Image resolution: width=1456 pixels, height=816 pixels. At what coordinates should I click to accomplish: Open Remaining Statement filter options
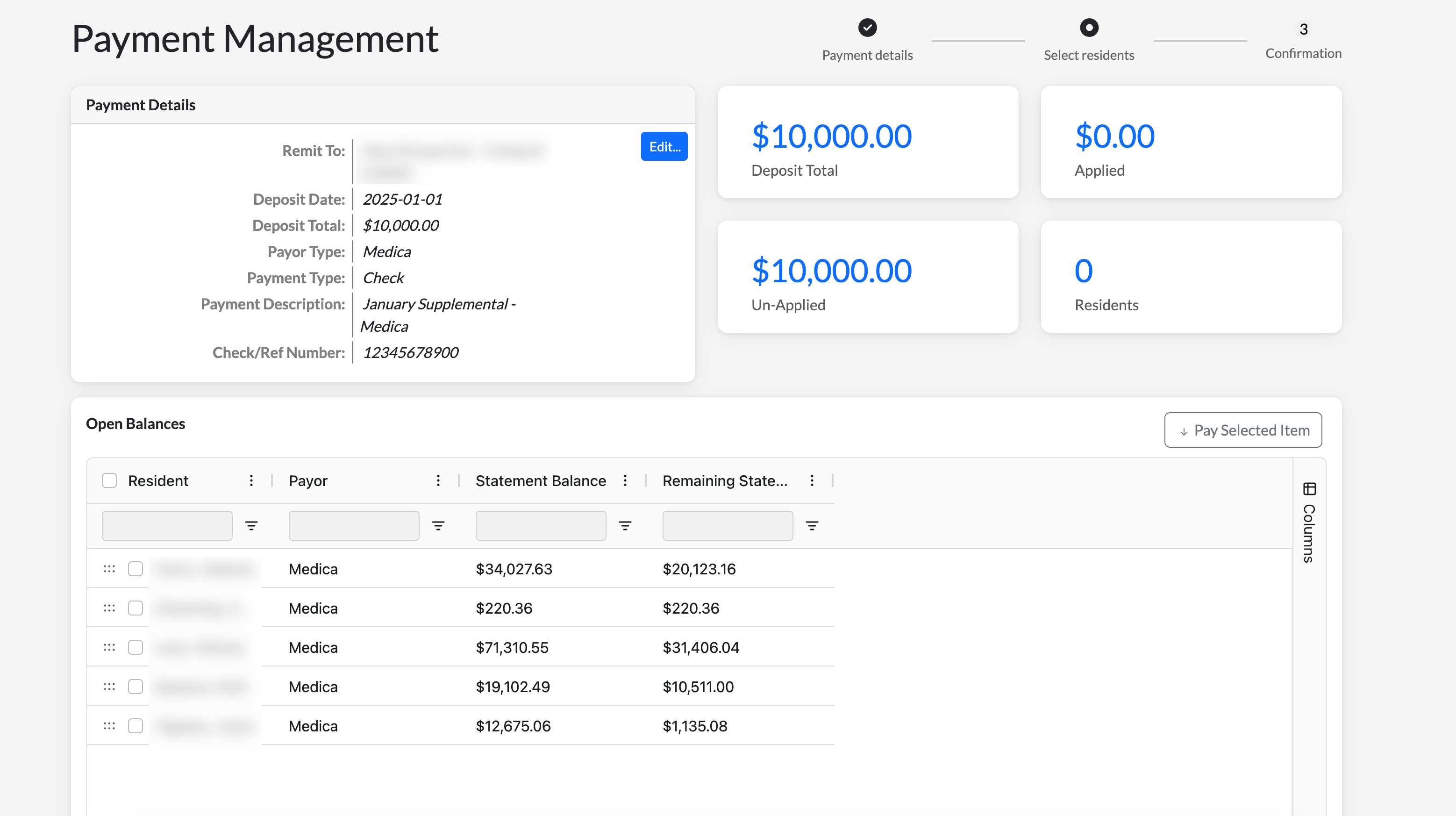[812, 526]
